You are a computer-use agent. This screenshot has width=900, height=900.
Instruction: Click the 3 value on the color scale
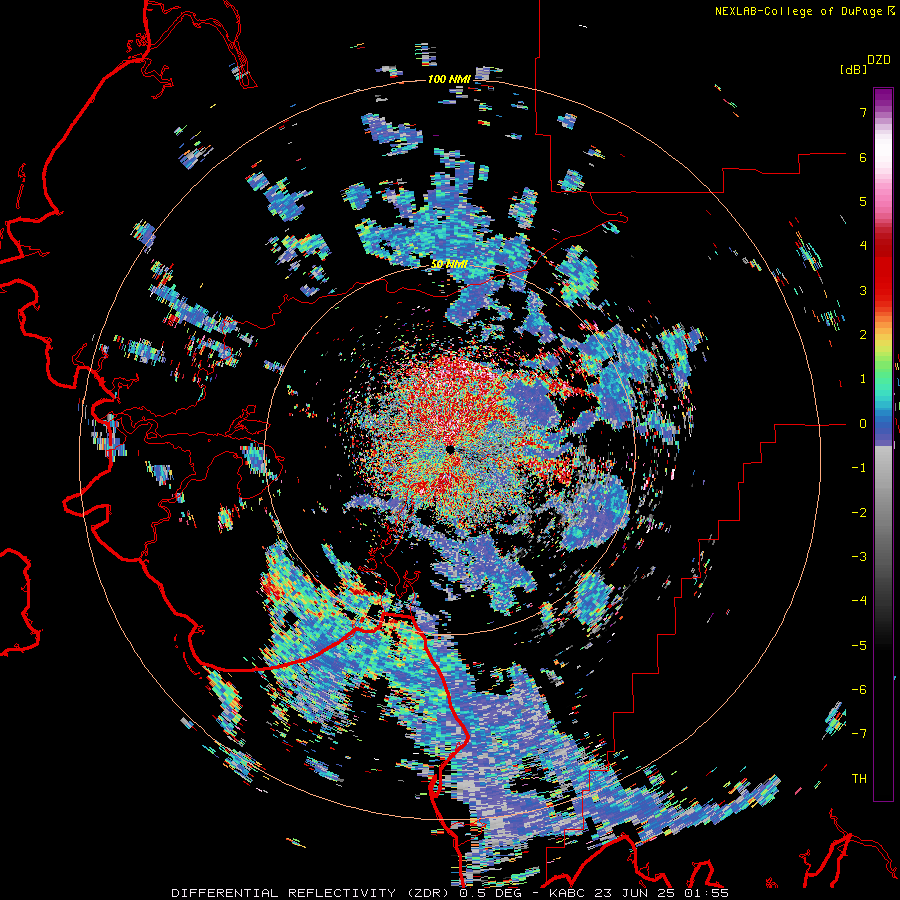tap(863, 290)
